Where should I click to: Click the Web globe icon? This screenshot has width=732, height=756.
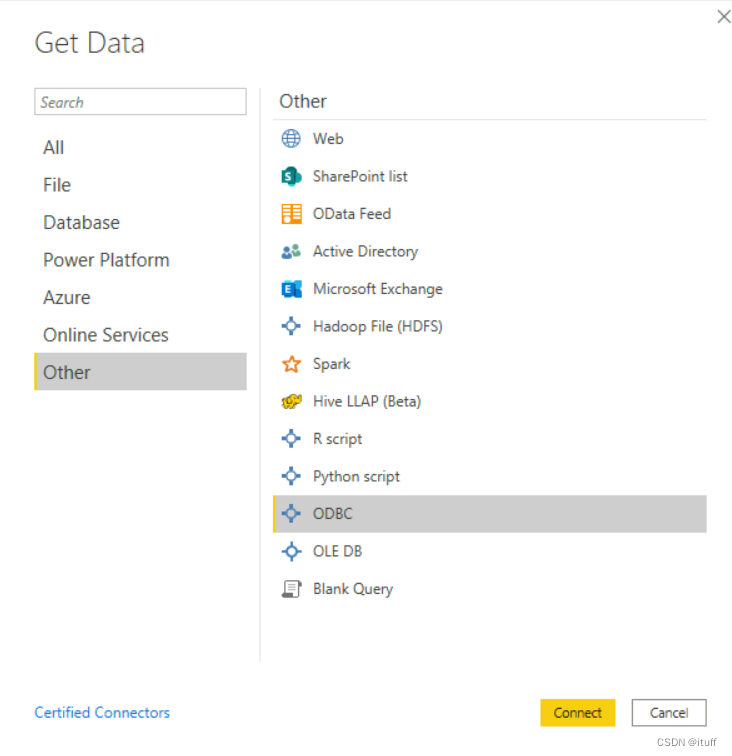[291, 139]
